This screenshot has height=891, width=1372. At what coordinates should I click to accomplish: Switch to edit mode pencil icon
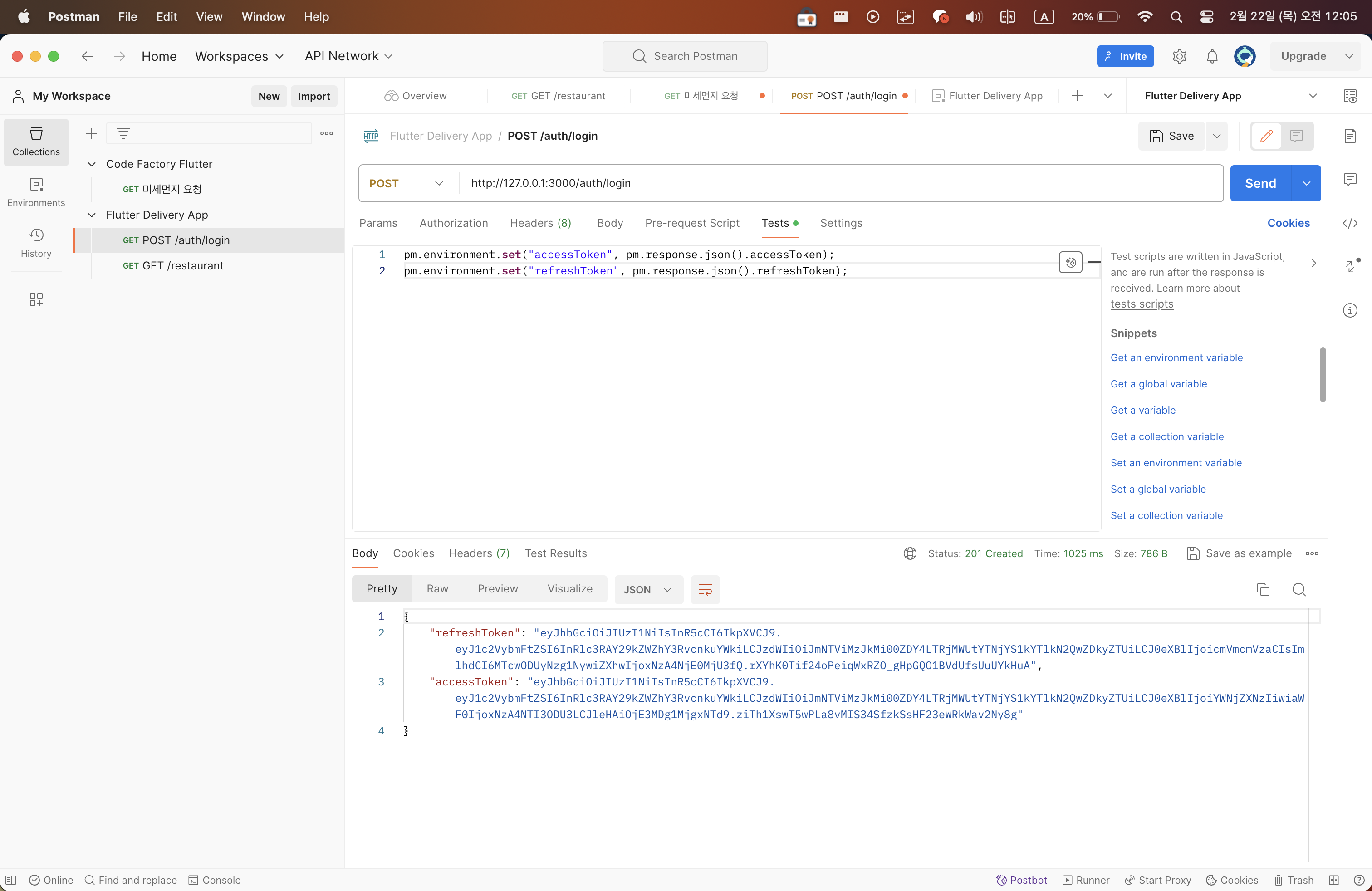click(x=1266, y=136)
